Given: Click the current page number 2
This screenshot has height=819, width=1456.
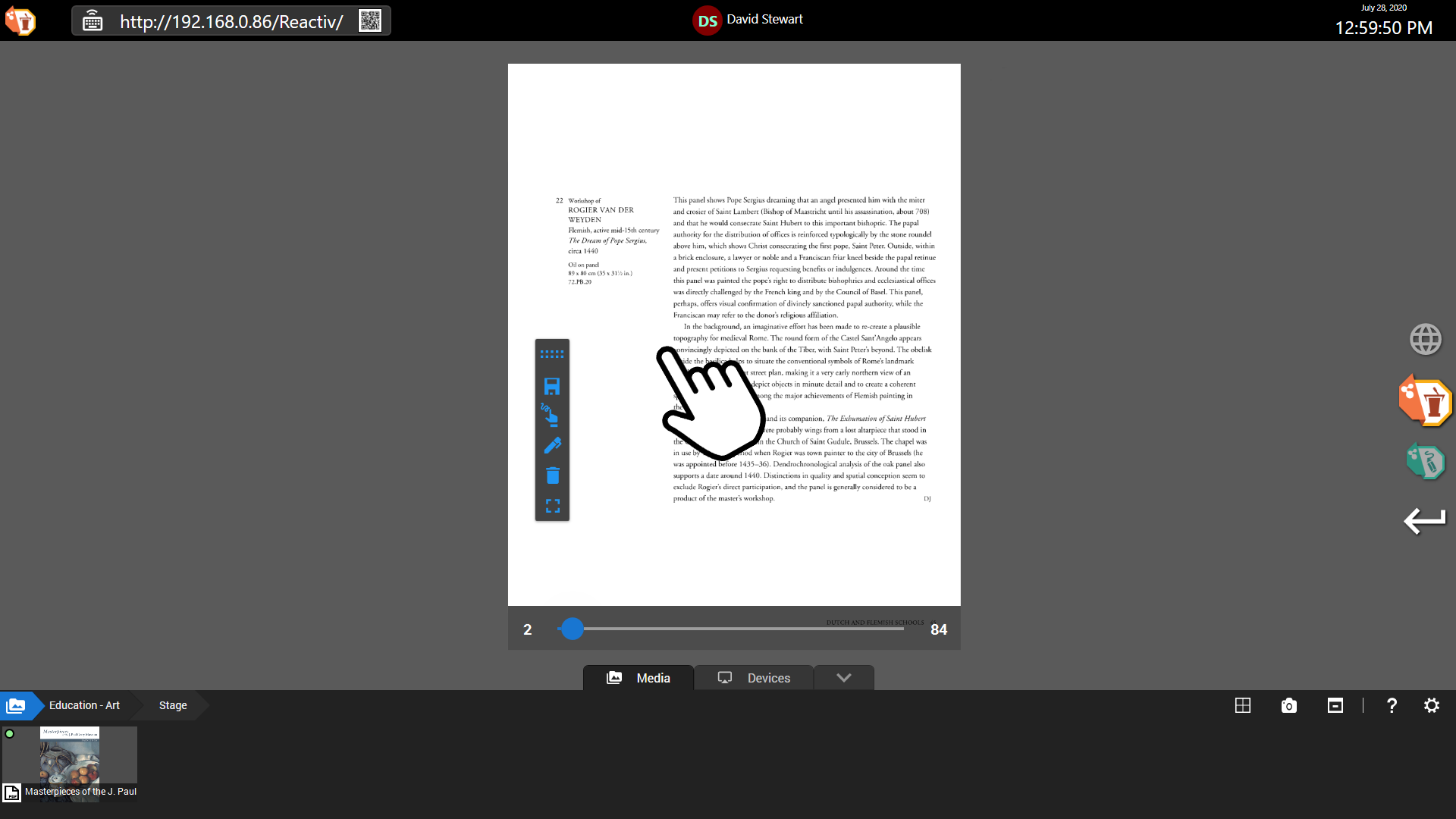Looking at the screenshot, I should point(528,629).
